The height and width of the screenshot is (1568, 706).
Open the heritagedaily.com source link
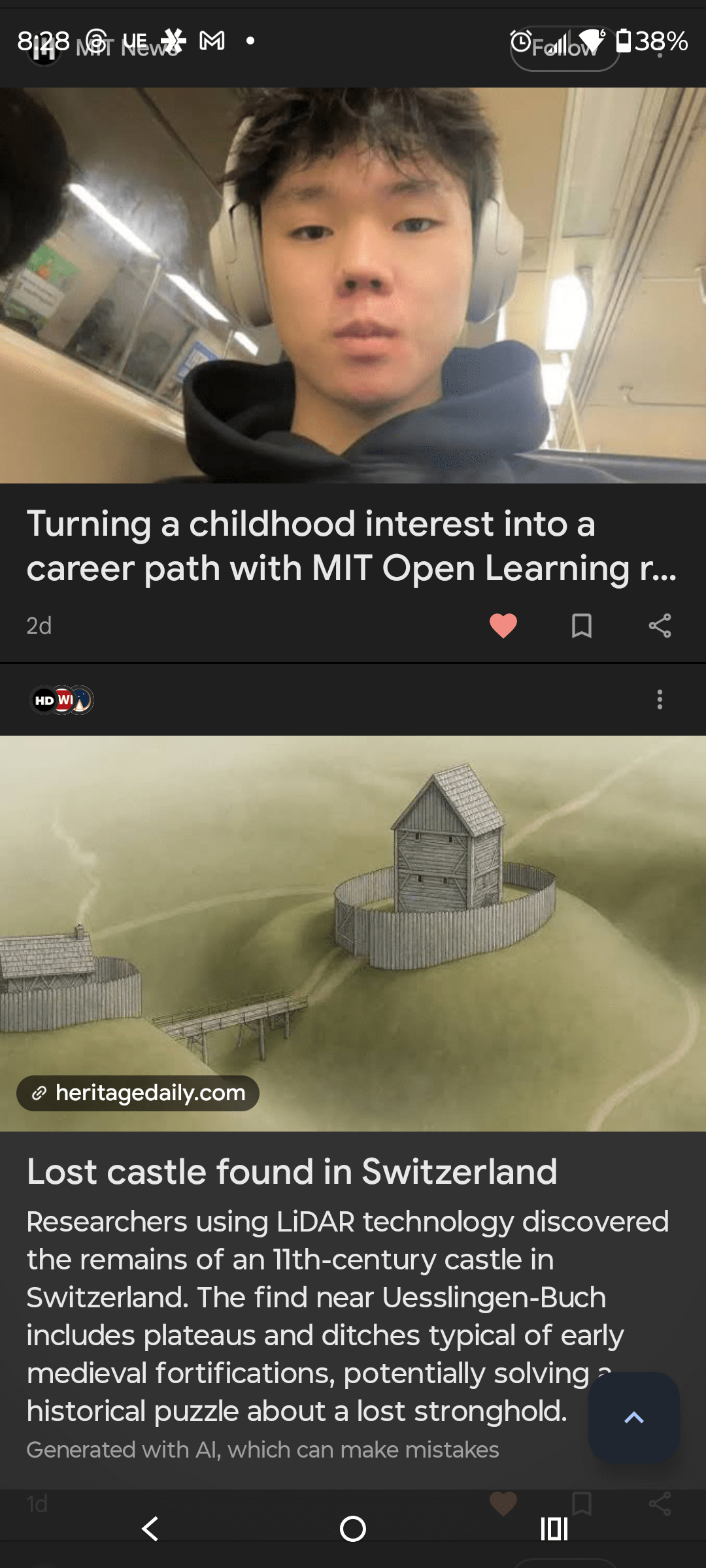coord(138,1093)
